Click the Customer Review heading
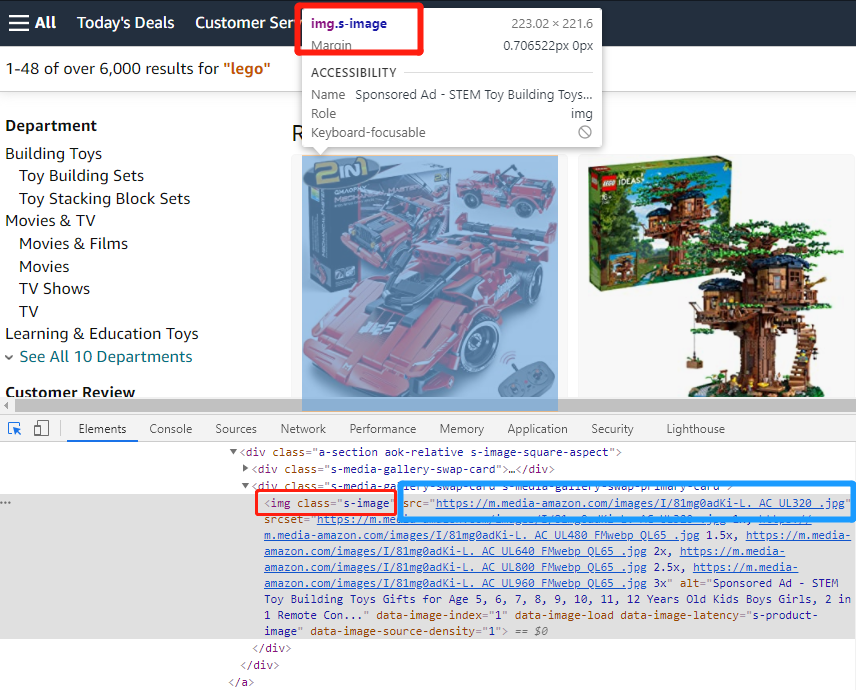The width and height of the screenshot is (856, 690). click(x=70, y=392)
